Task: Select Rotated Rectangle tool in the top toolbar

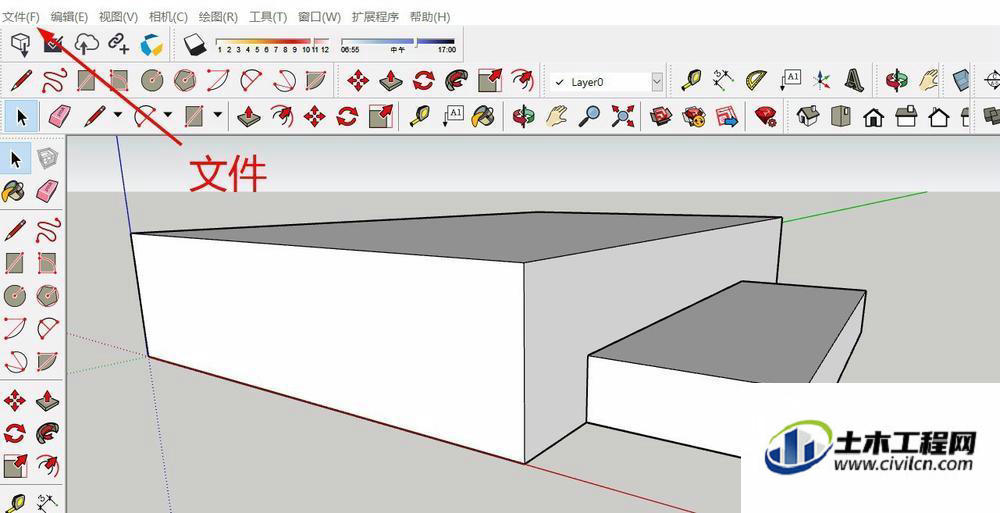Action: pyautogui.click(x=119, y=81)
